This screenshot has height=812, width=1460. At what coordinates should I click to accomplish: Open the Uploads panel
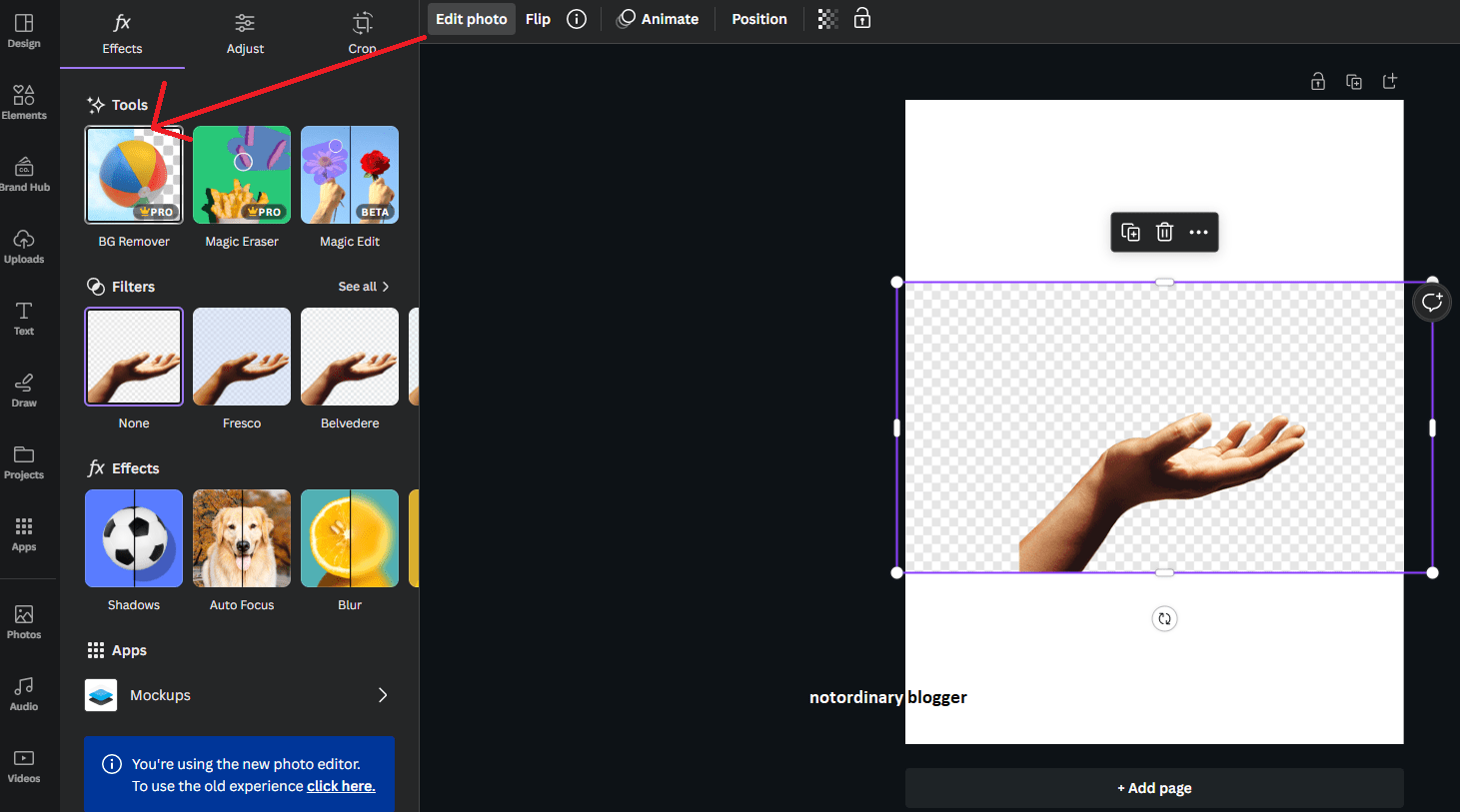point(23,245)
